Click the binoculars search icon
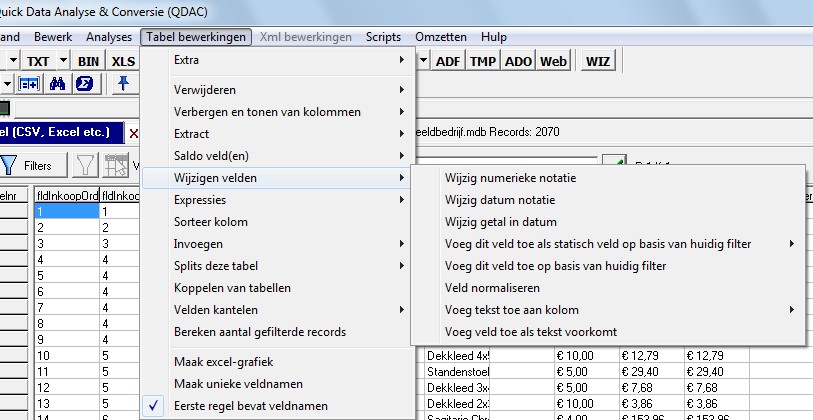This screenshot has height=420, width=813. point(58,84)
